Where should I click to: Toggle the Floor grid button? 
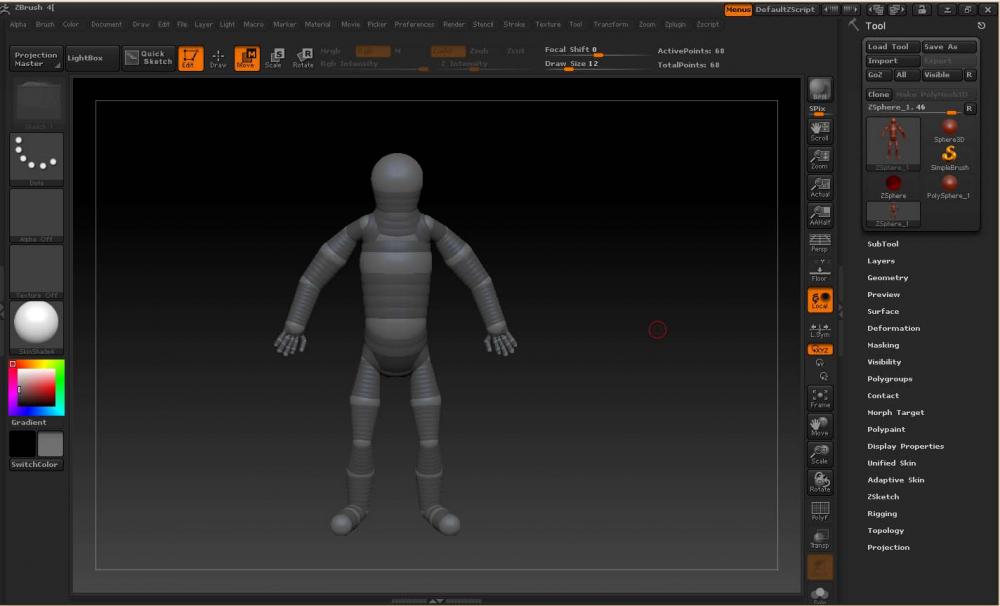pos(820,272)
